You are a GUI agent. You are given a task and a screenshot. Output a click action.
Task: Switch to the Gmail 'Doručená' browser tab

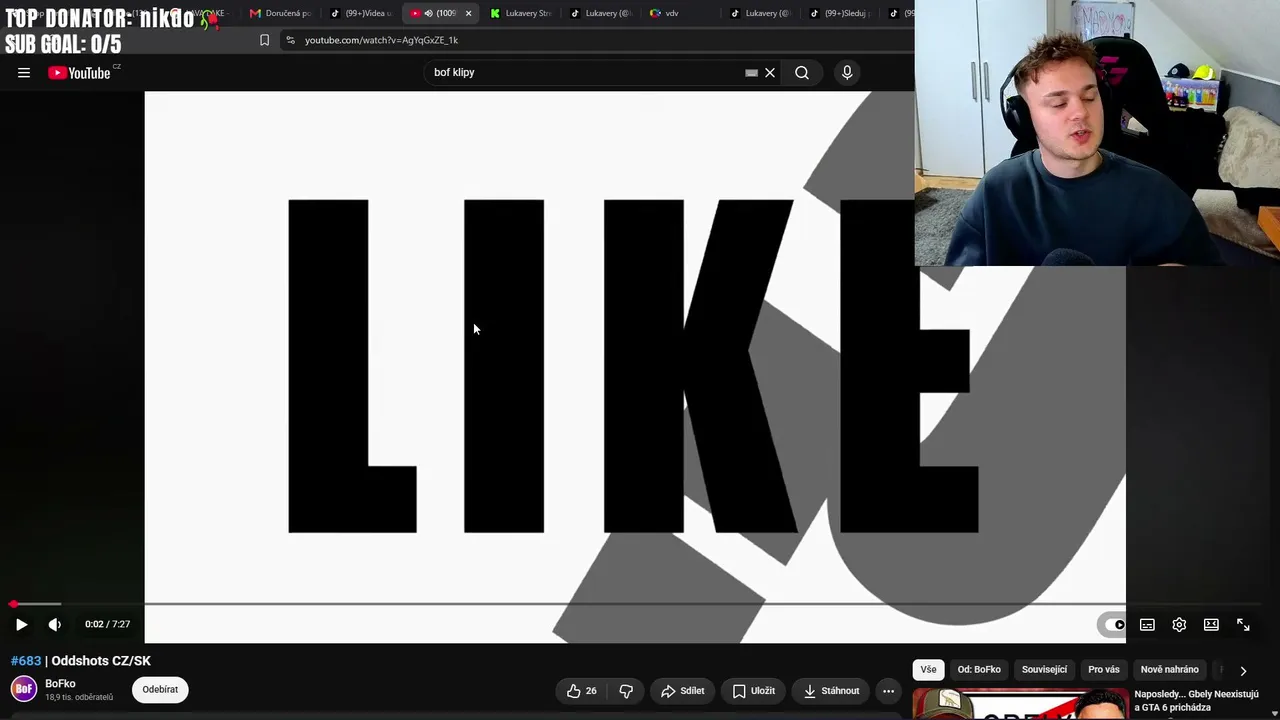coord(280,13)
